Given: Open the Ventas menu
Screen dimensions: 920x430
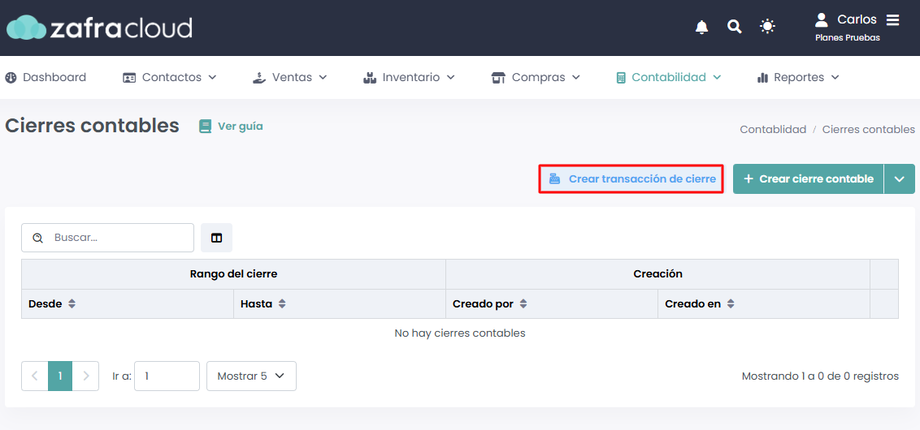Looking at the screenshot, I should [290, 77].
